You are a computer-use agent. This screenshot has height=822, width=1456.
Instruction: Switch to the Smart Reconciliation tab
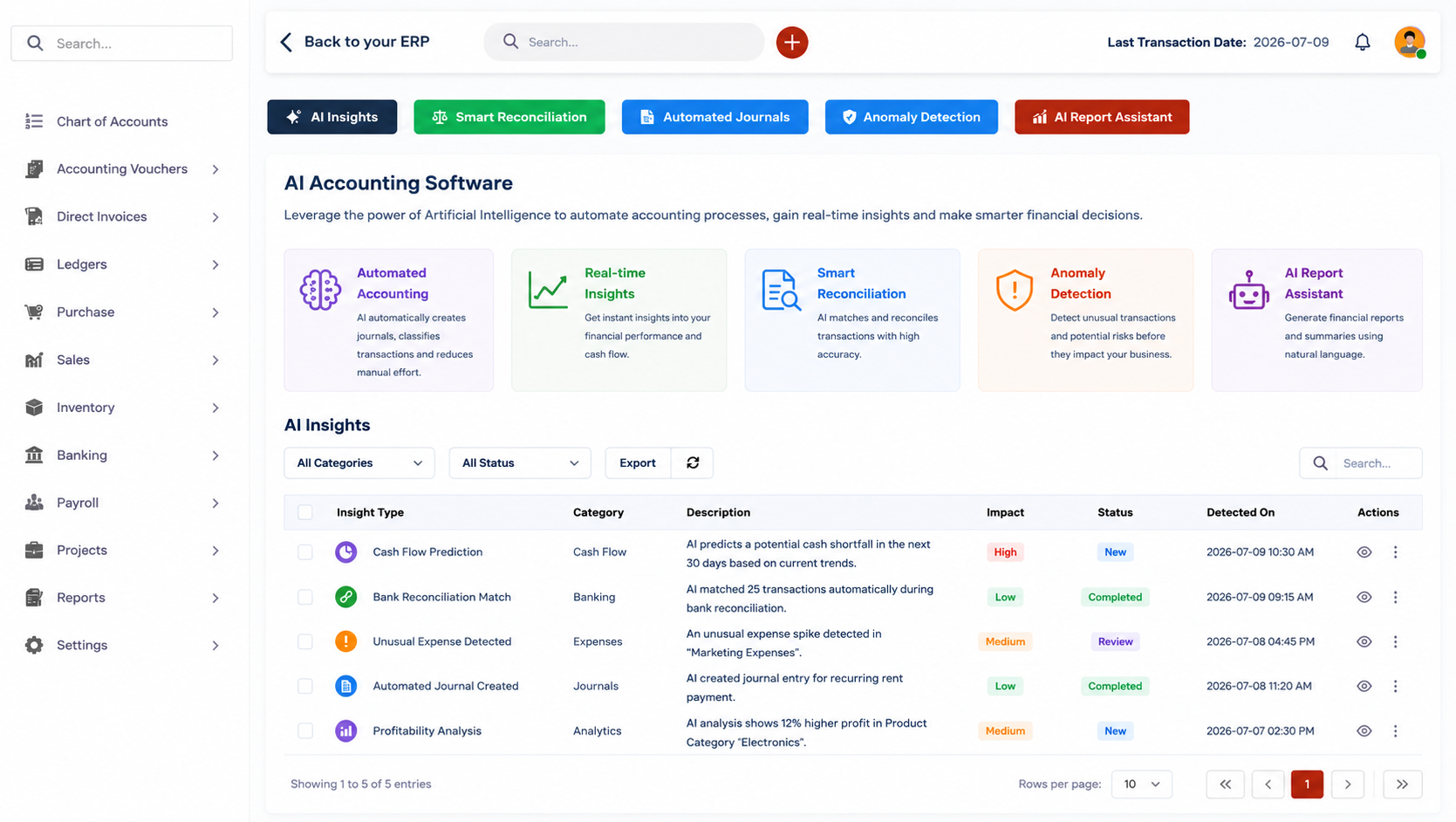point(509,117)
